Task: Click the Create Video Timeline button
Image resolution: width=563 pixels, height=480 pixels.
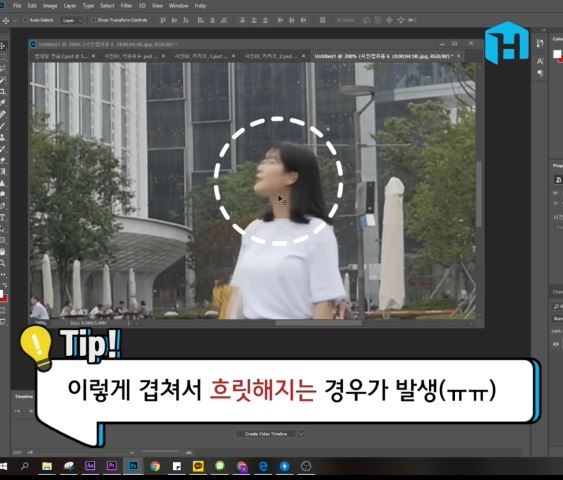Action: point(266,434)
